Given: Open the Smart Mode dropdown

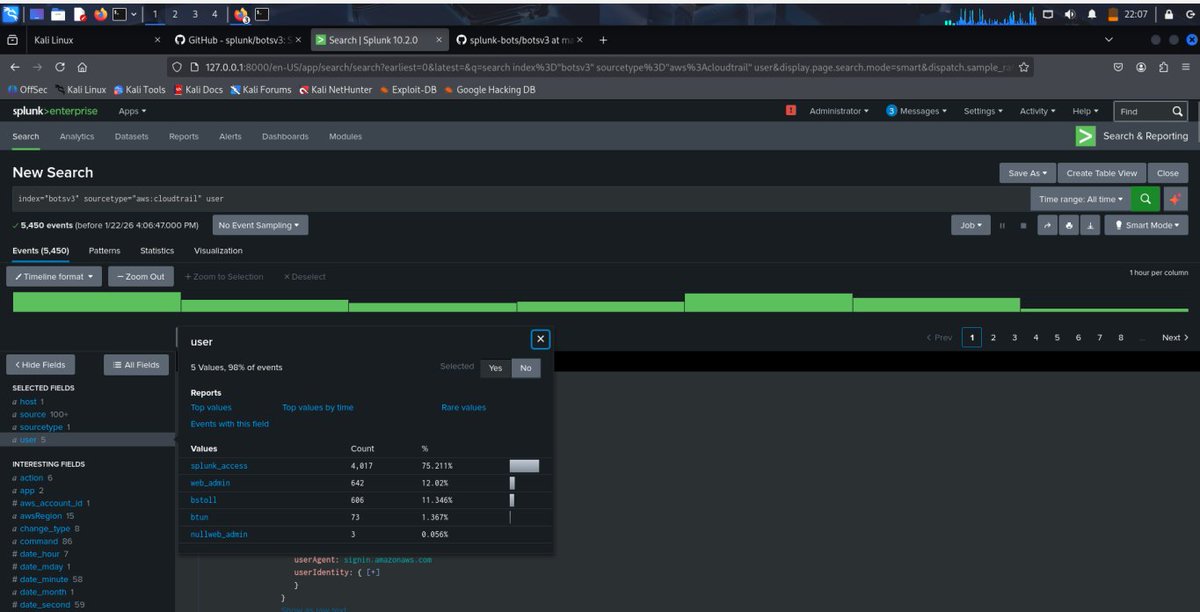Looking at the screenshot, I should [x=1146, y=226].
